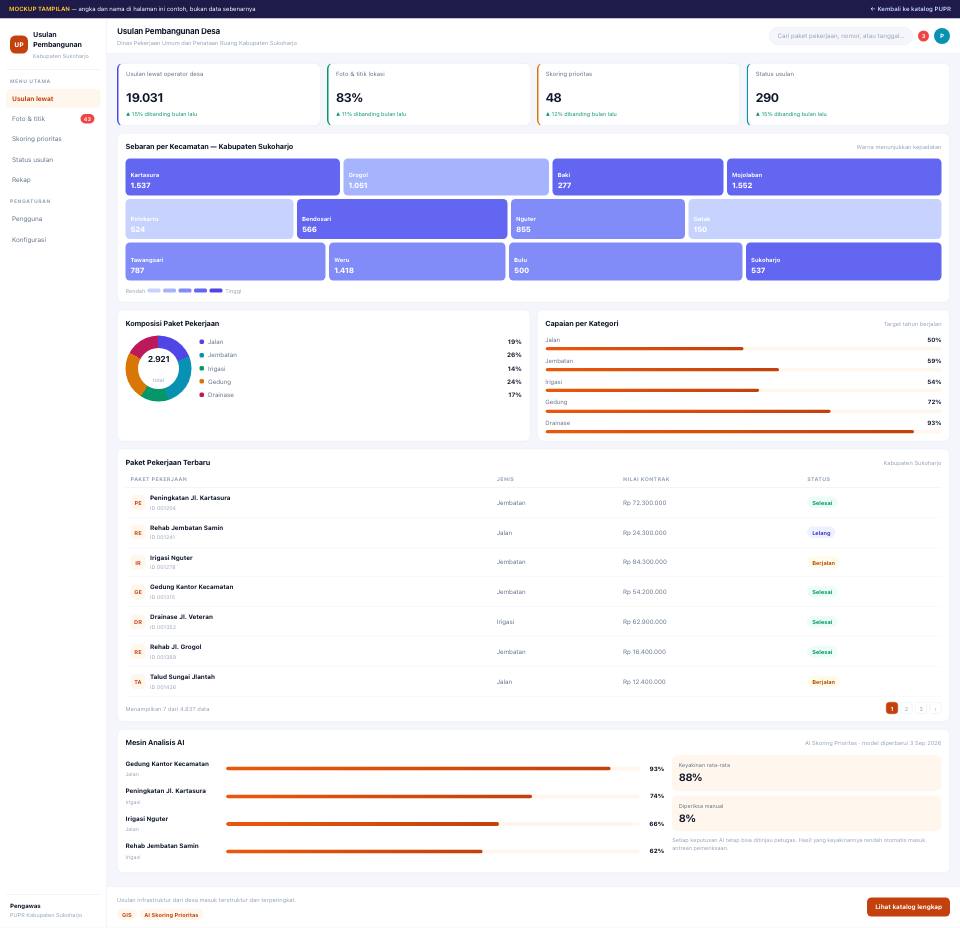This screenshot has width=960, height=928.
Task: Click Pengawas user info in sidebar
Action: pyautogui.click(x=46, y=910)
